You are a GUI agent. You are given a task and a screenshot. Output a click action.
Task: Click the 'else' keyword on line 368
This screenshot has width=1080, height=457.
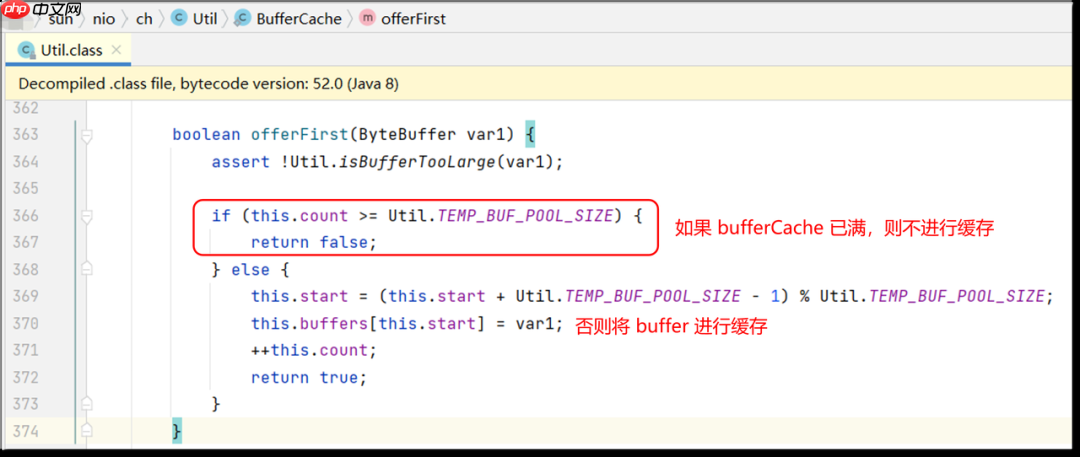pyautogui.click(x=251, y=270)
